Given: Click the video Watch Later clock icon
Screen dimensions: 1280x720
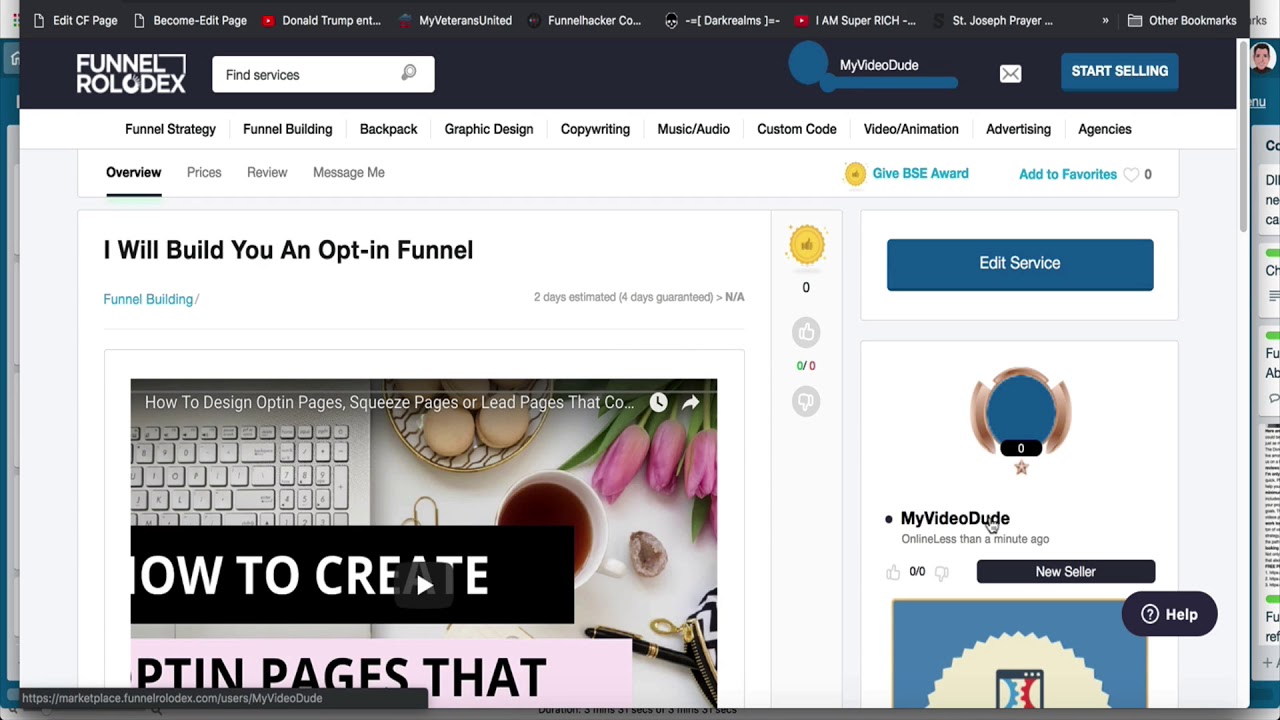Looking at the screenshot, I should point(658,402).
